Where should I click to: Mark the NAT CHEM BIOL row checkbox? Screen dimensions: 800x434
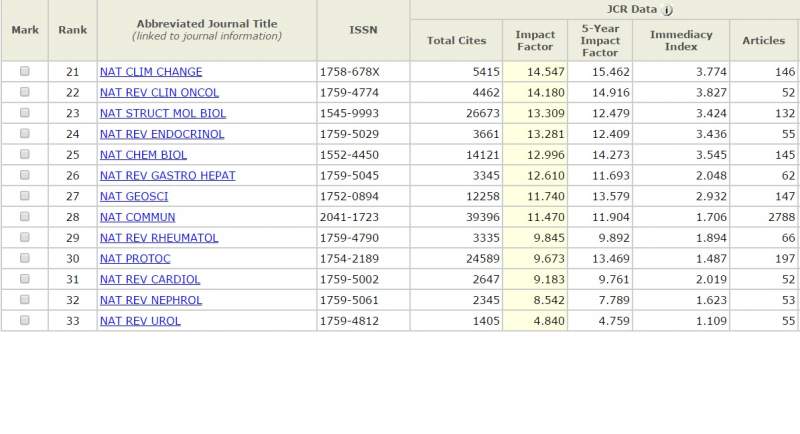click(x=24, y=154)
